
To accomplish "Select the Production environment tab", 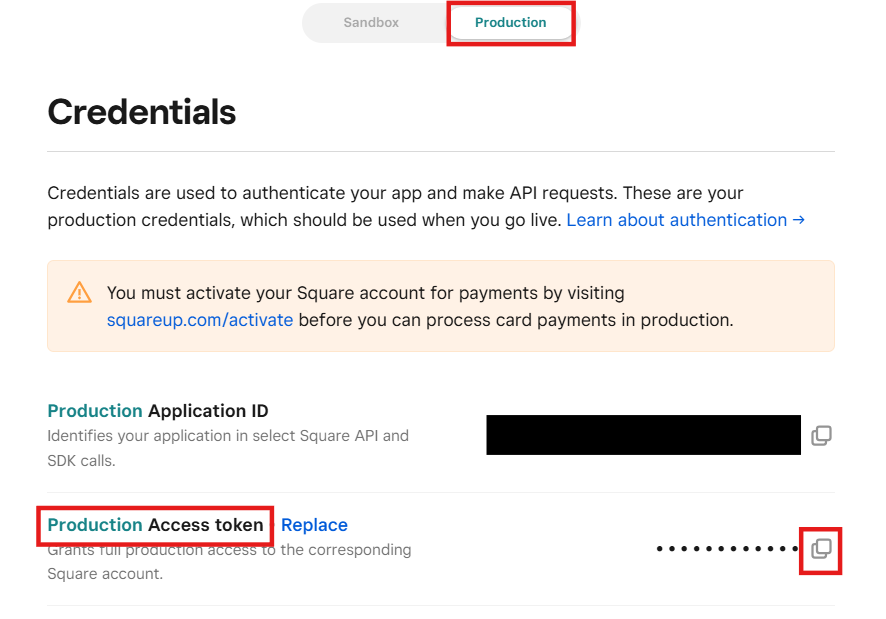I will point(510,22).
